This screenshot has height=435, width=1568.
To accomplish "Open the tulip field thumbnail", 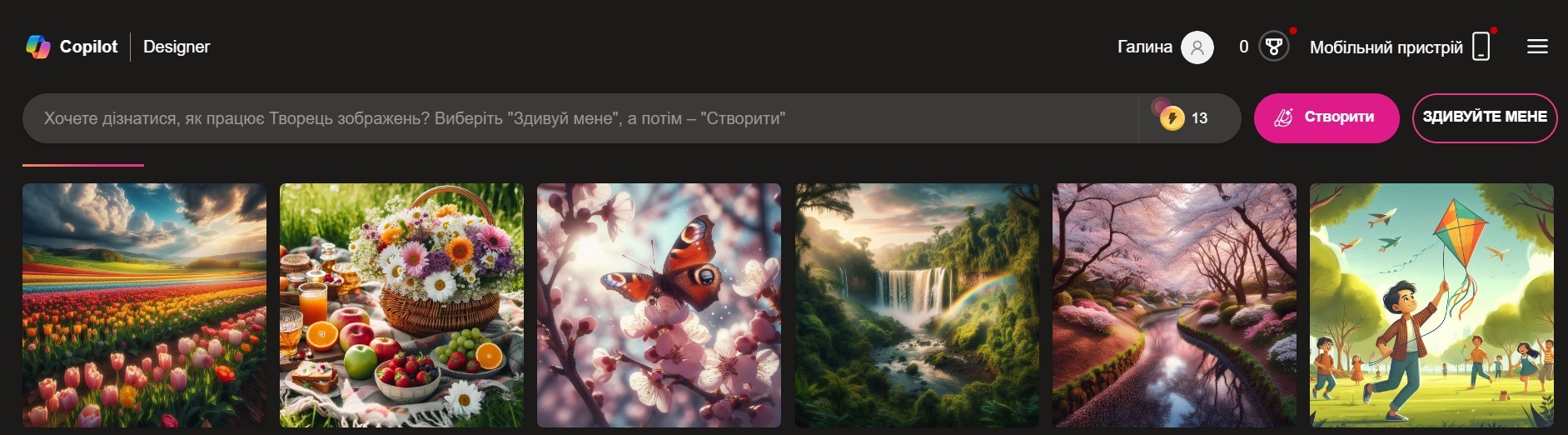I will point(144,305).
